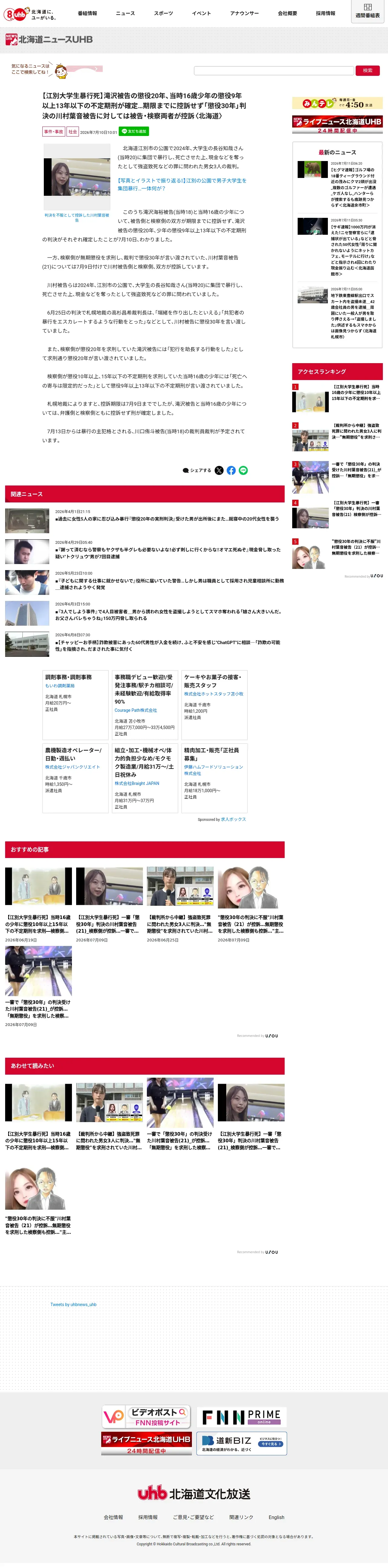The height and width of the screenshot is (1568, 388).
Task: Open ご意見・ご要望など in the footer
Action: (193, 1517)
